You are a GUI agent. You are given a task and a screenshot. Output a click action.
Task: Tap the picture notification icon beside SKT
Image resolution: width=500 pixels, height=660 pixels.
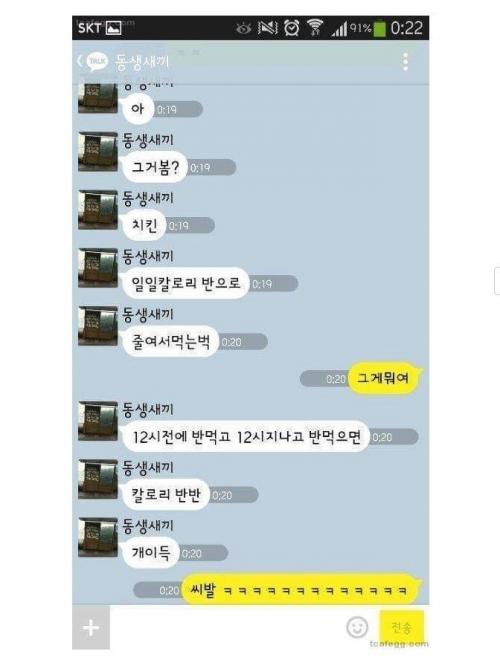[x=113, y=28]
